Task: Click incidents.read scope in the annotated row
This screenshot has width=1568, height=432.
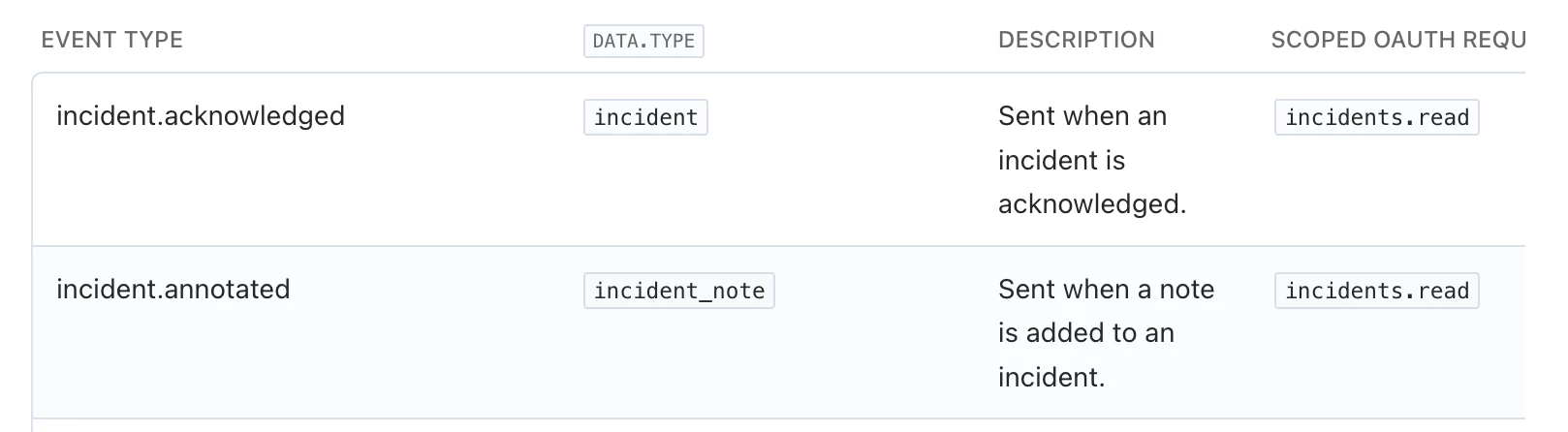Action: (1376, 291)
